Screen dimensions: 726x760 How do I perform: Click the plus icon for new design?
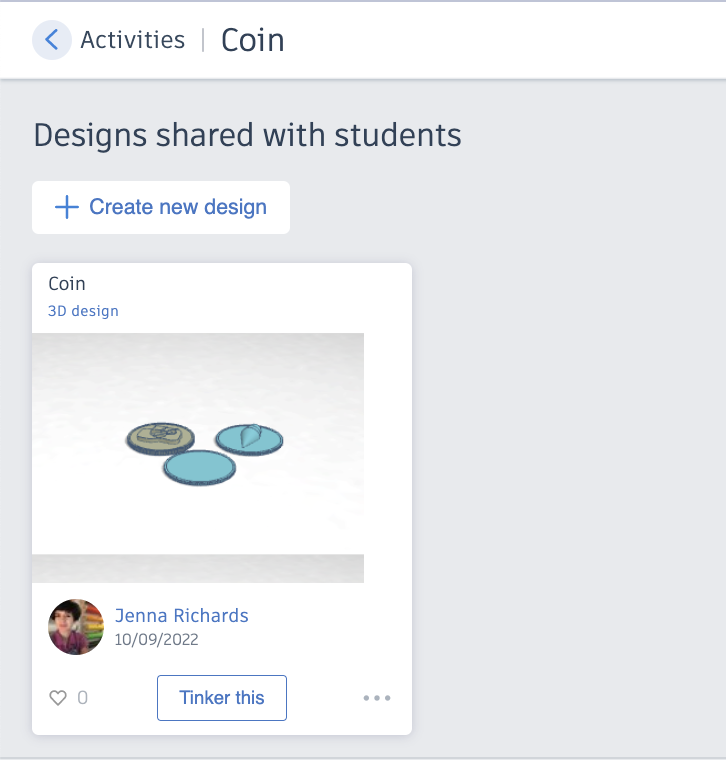coord(66,207)
